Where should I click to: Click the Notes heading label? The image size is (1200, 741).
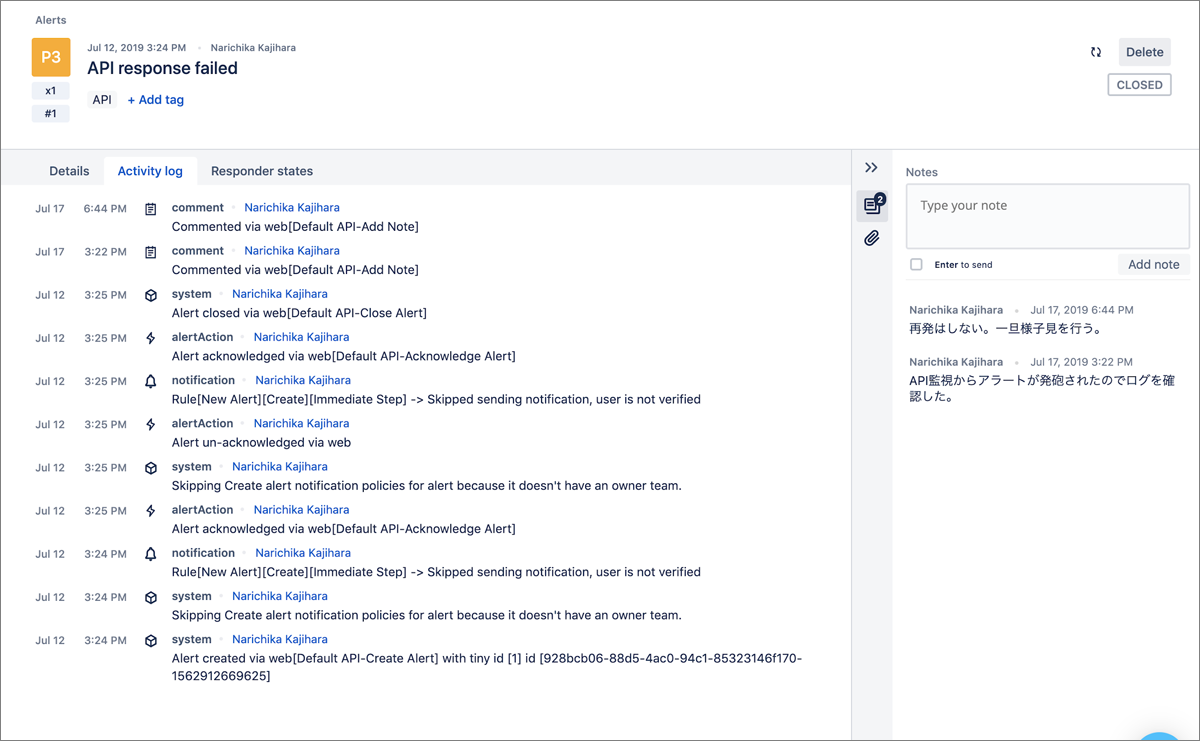tap(922, 172)
